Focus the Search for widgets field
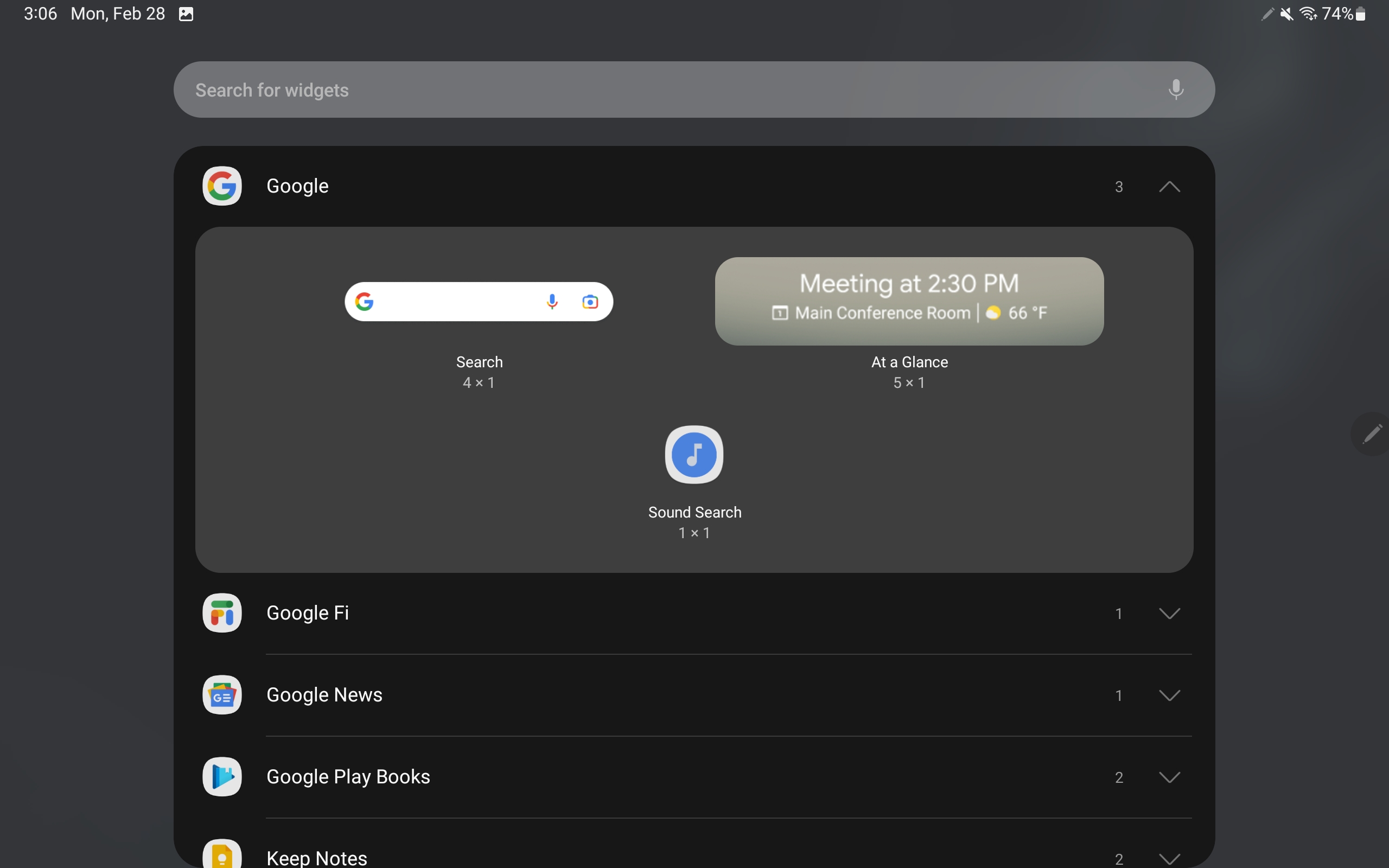This screenshot has width=1389, height=868. pyautogui.click(x=632, y=90)
